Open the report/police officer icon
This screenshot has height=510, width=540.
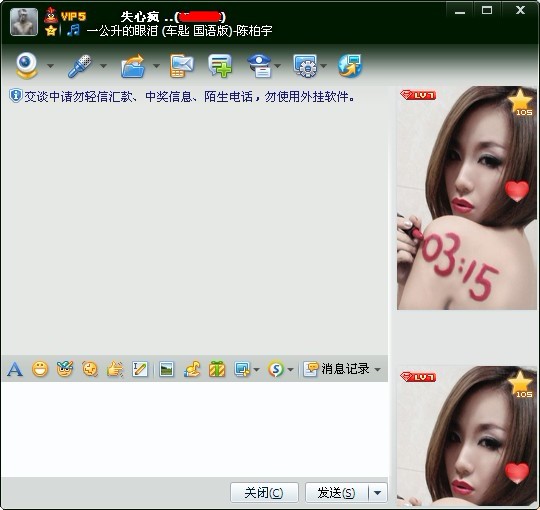click(x=260, y=65)
